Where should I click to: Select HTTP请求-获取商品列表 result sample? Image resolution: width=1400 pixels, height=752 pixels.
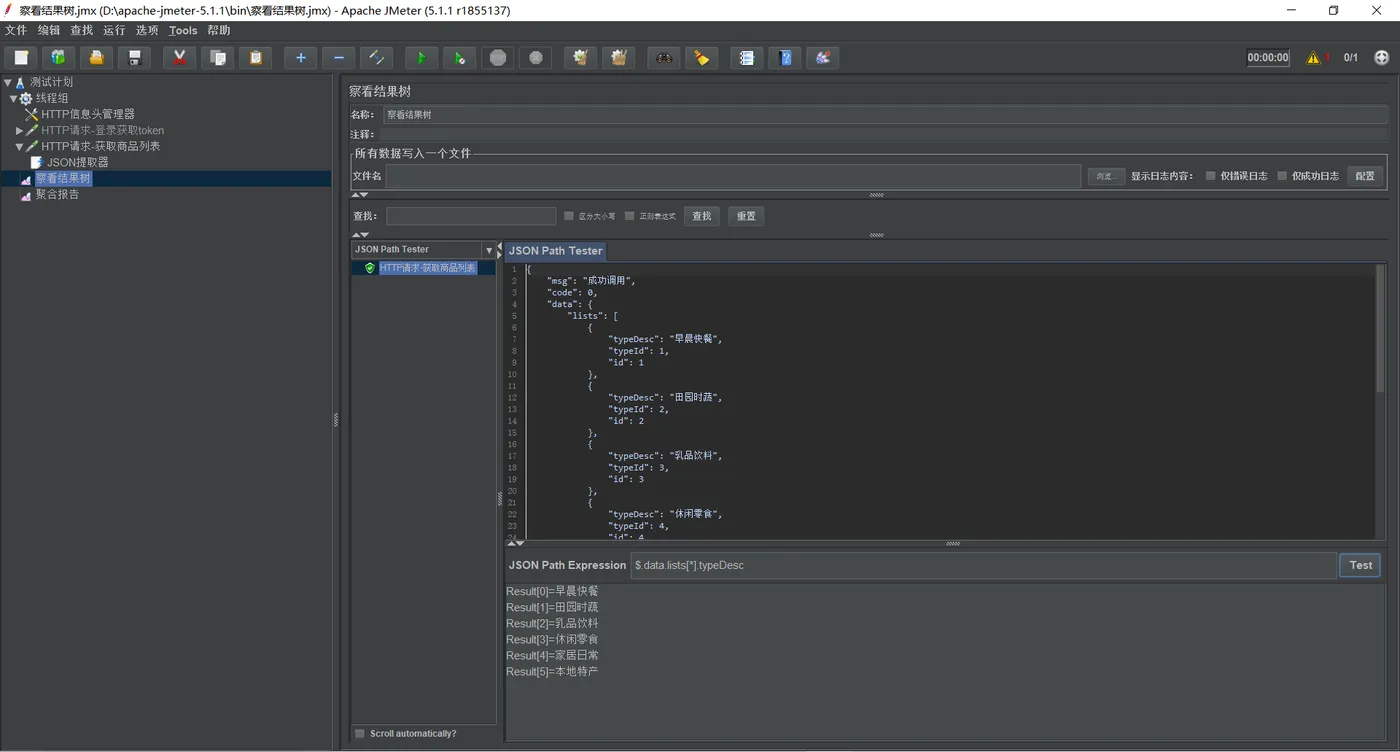click(427, 268)
